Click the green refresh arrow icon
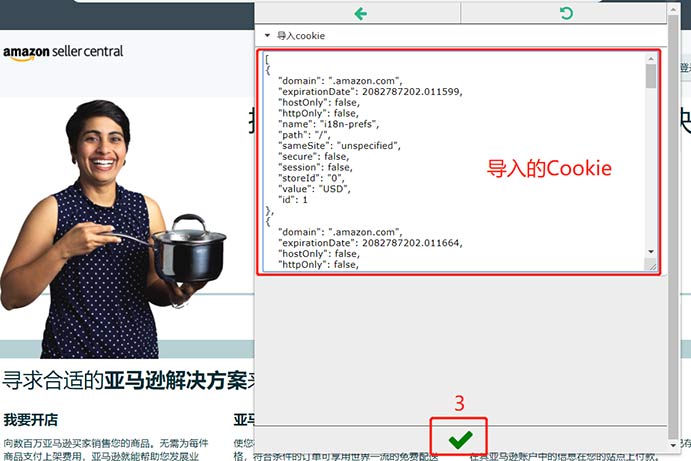 point(566,13)
